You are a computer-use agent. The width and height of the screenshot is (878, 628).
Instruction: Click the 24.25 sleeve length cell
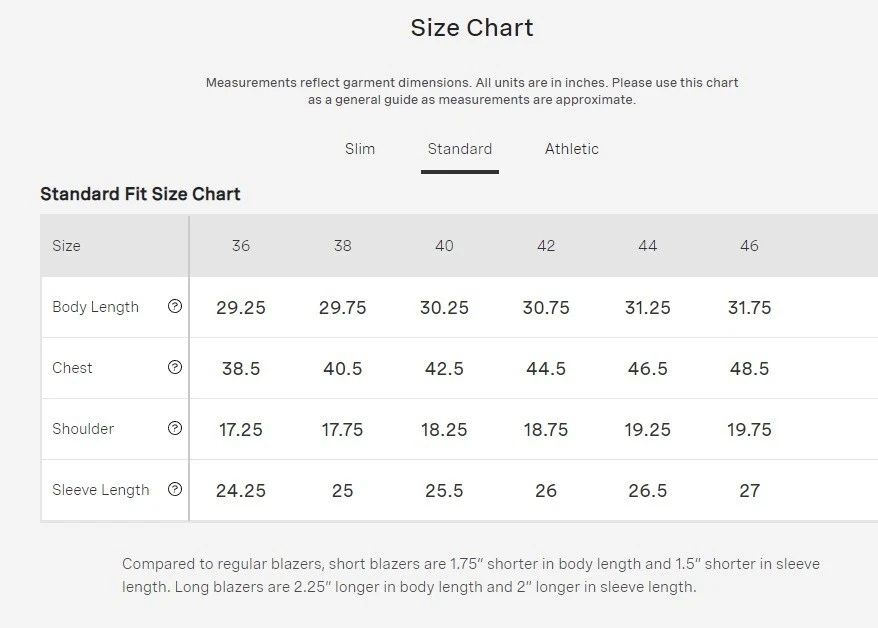(x=241, y=490)
